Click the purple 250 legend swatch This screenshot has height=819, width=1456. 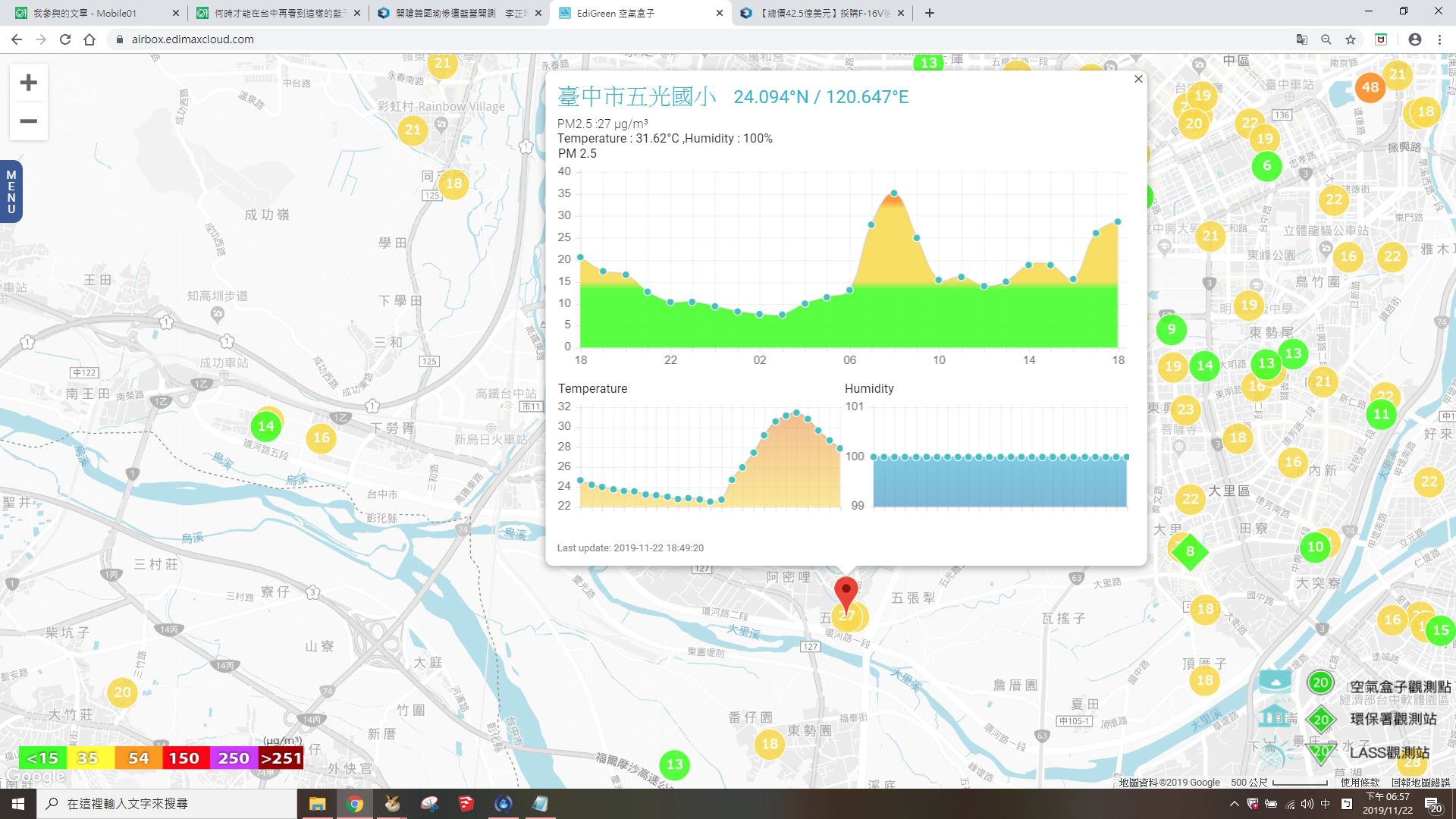coord(234,758)
